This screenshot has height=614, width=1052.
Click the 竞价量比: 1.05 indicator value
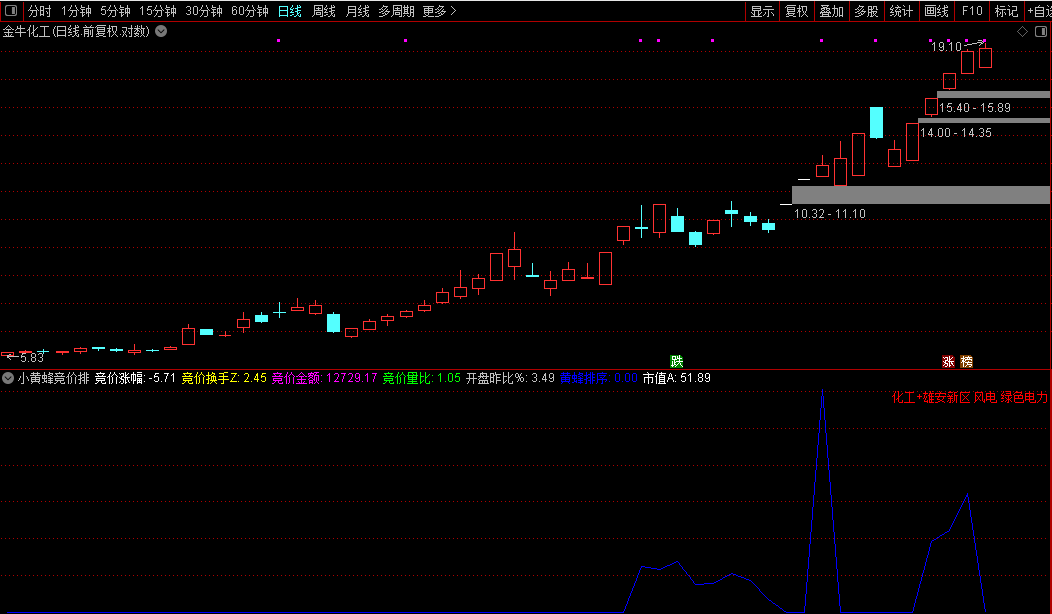click(x=422, y=378)
